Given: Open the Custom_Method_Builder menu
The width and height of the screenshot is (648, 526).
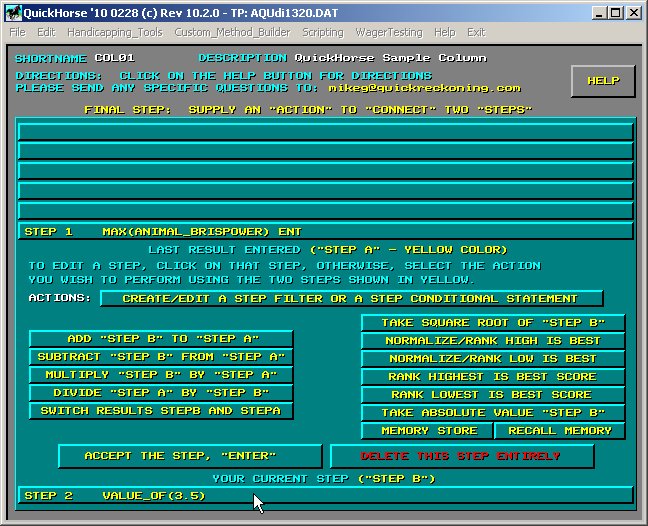Looking at the screenshot, I should click(232, 32).
